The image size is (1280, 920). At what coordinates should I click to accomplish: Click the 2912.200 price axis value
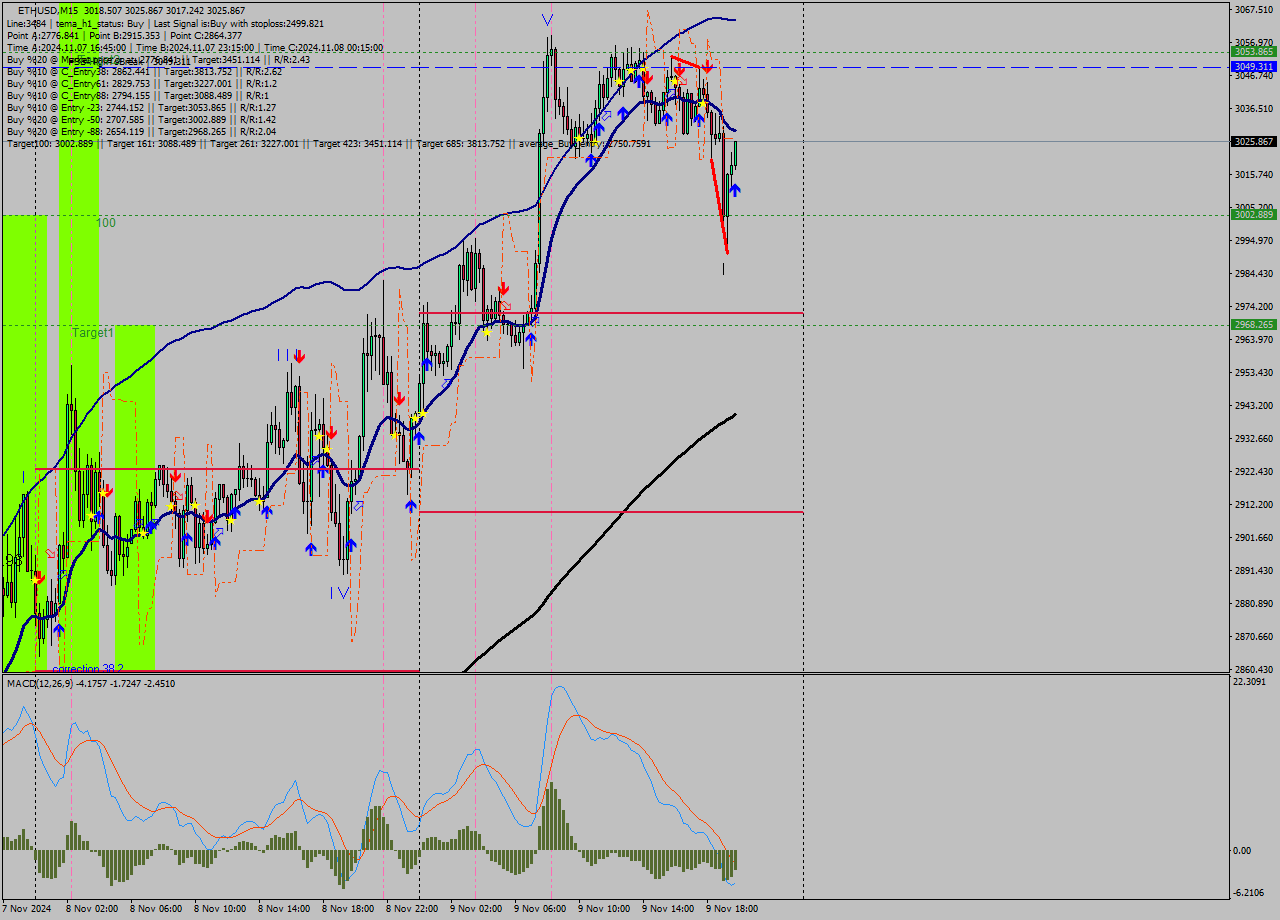click(1254, 504)
